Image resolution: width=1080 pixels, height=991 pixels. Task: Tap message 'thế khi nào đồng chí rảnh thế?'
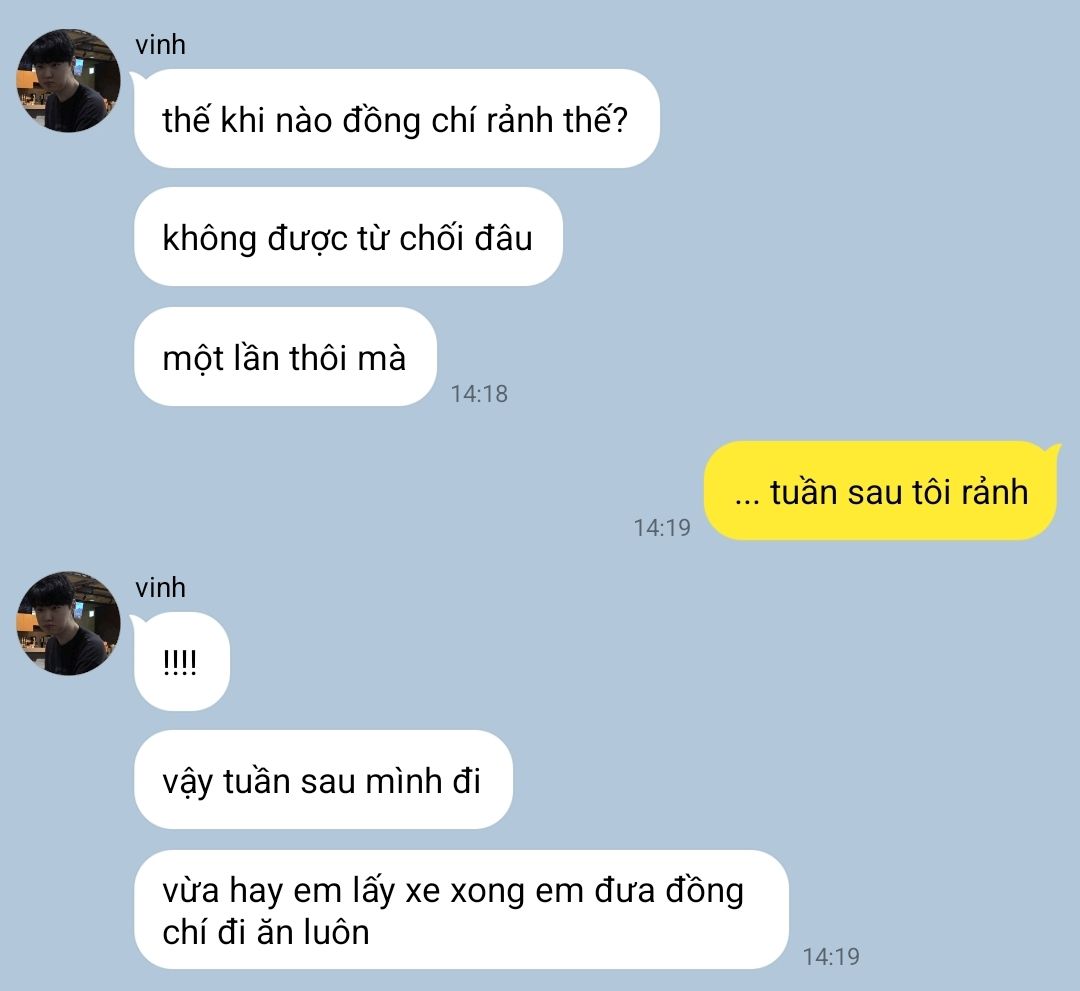point(397,118)
